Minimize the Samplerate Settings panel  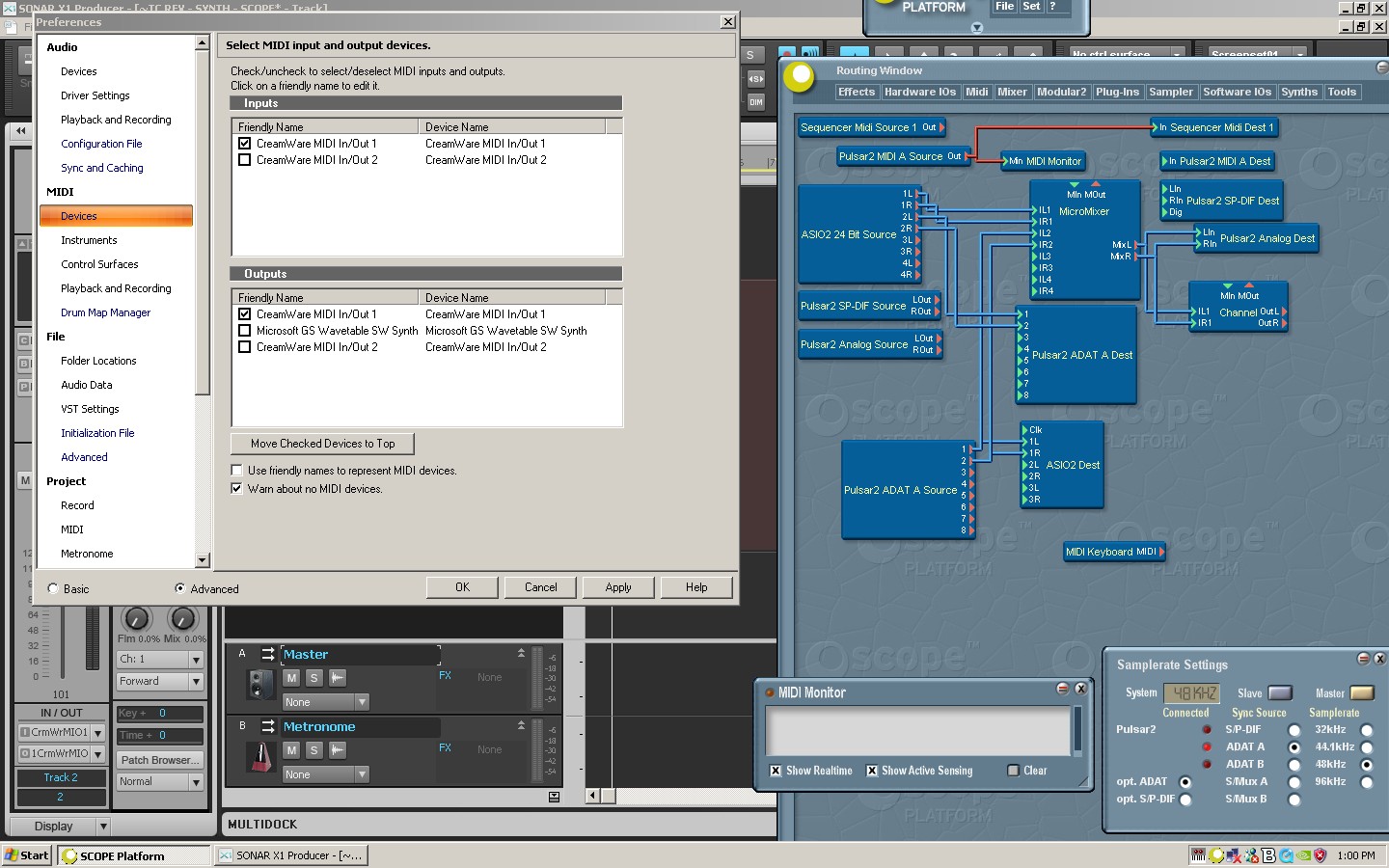[1363, 659]
